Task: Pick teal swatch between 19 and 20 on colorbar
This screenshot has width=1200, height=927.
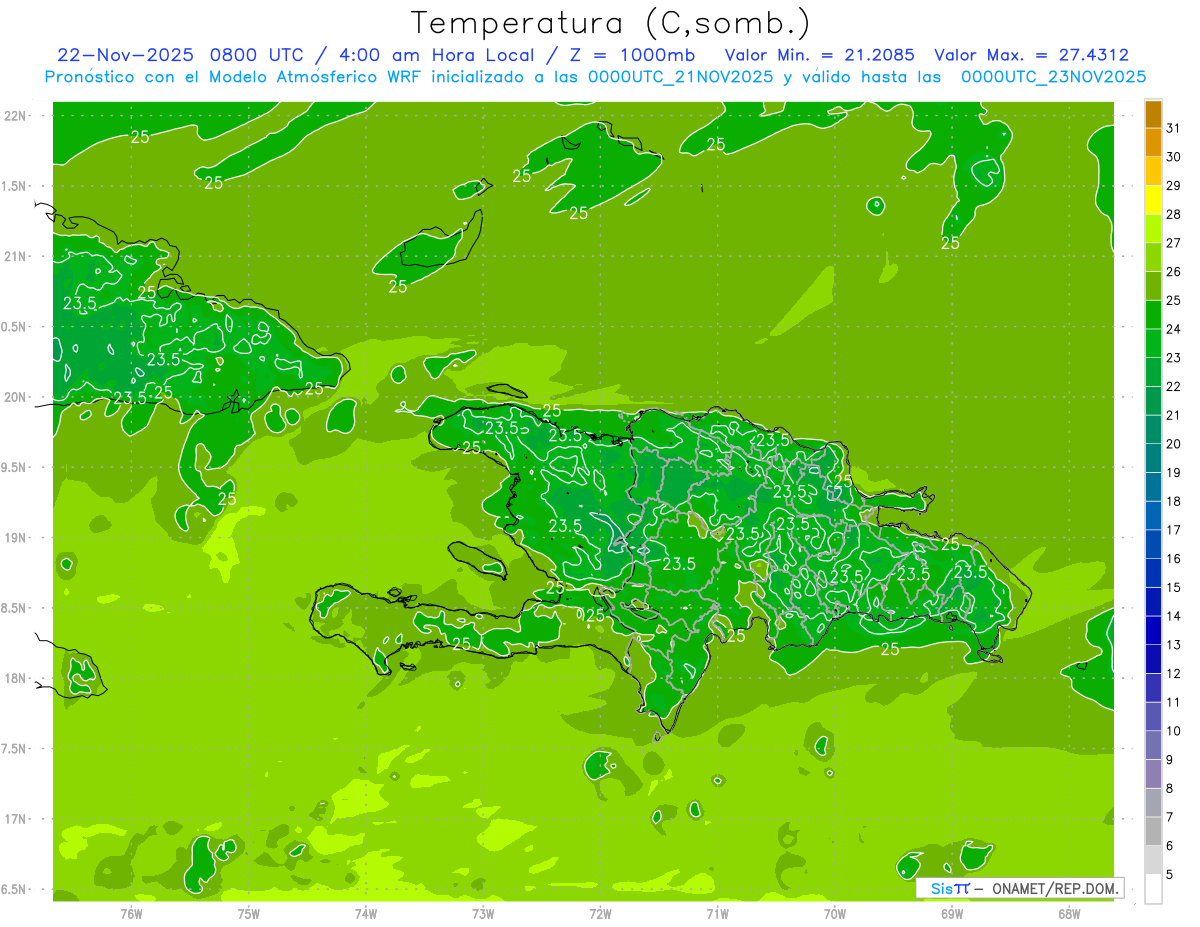Action: (x=1153, y=458)
